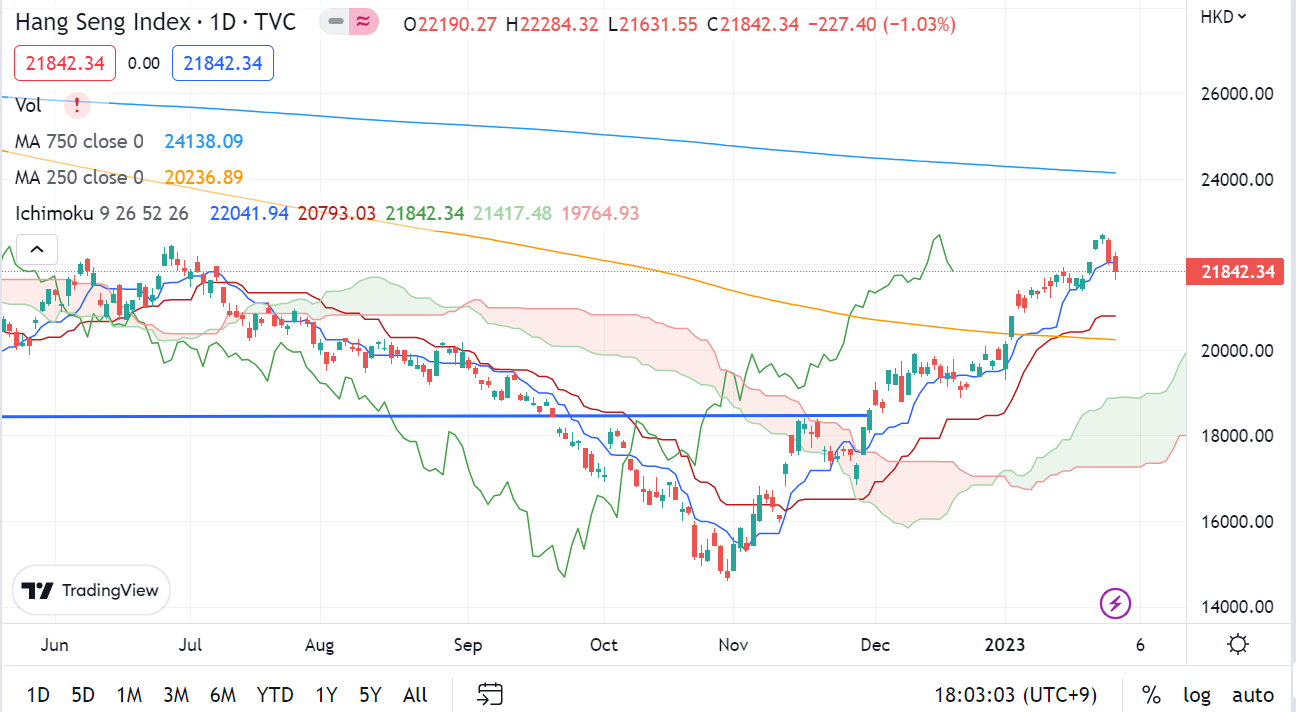Viewport: 1296px width, 712px height.
Task: Open the HKD currency dropdown
Action: pos(1224,16)
